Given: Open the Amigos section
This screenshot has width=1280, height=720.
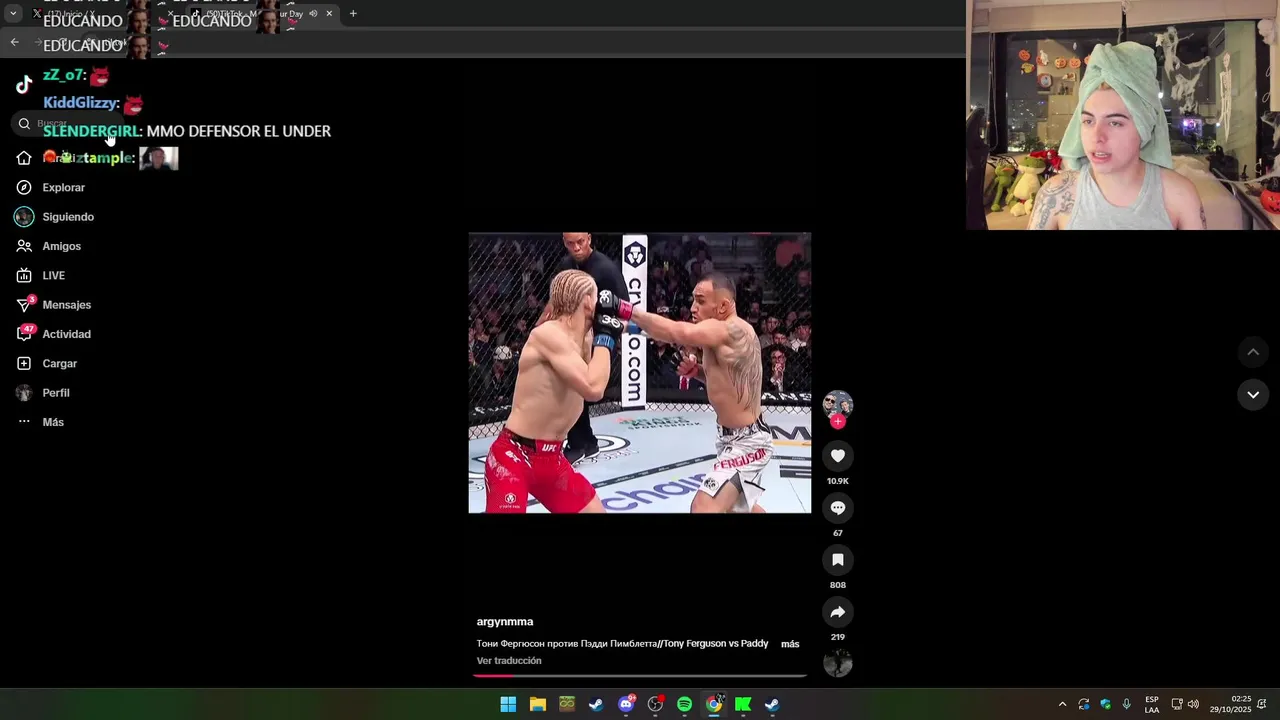Looking at the screenshot, I should pyautogui.click(x=48, y=246).
